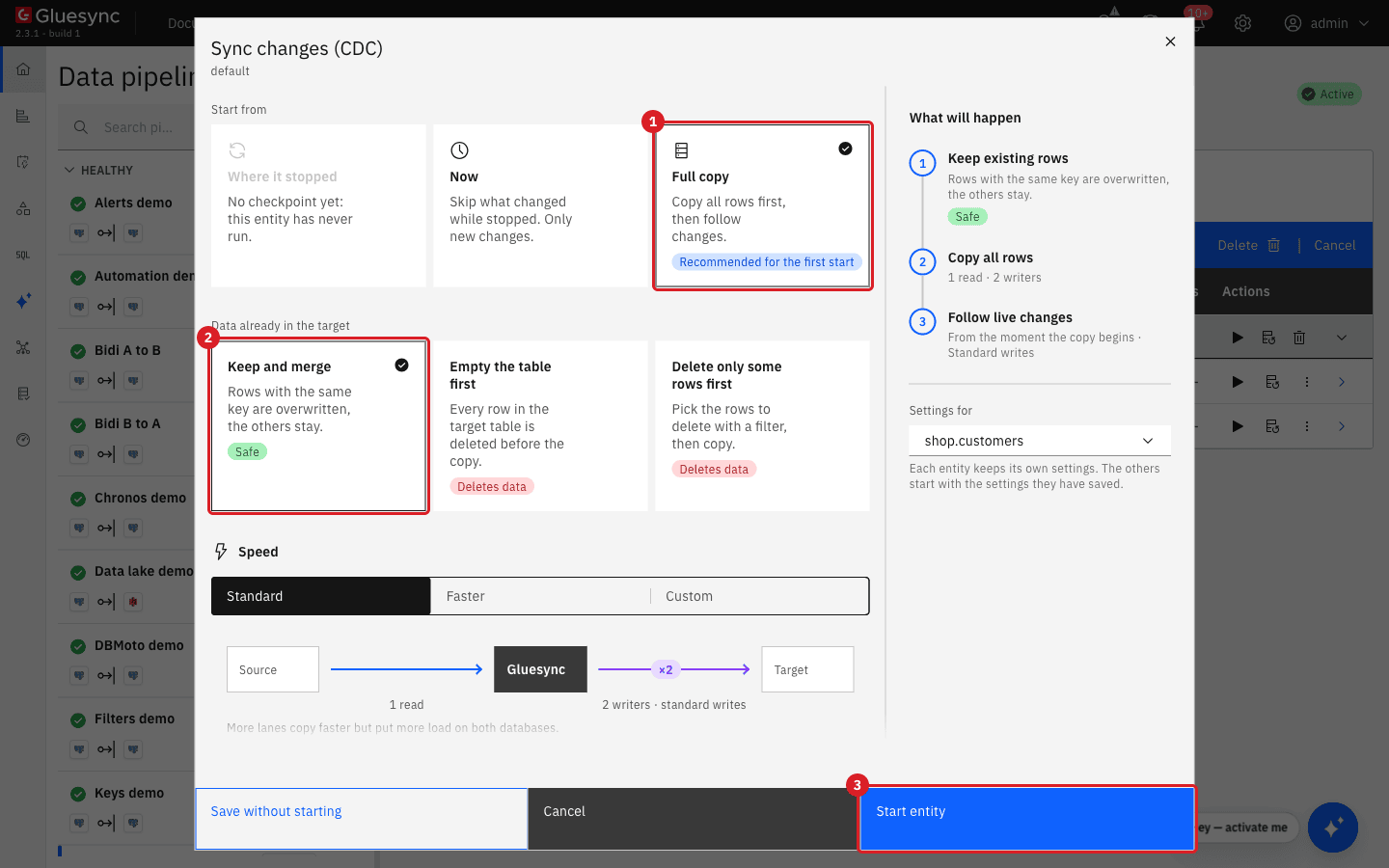The height and width of the screenshot is (868, 1389).
Task: Switch speed to Faster
Action: point(540,596)
